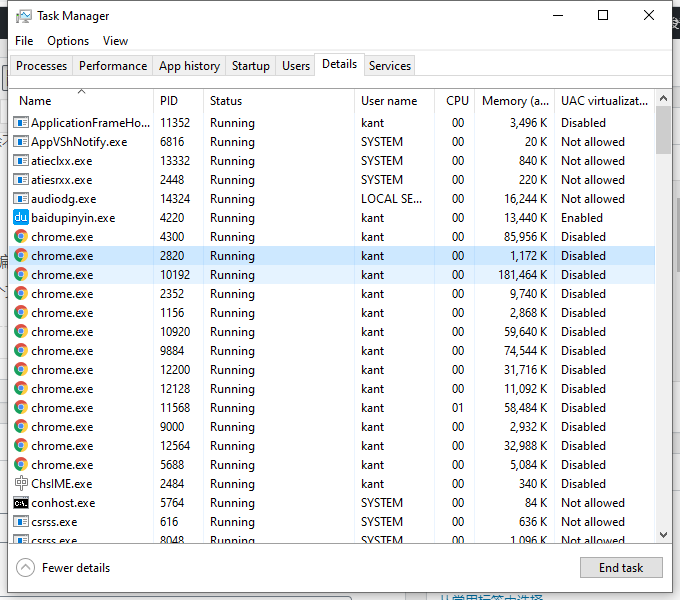Click memory value 181,464 K
The width and height of the screenshot is (680, 600).
[523, 275]
